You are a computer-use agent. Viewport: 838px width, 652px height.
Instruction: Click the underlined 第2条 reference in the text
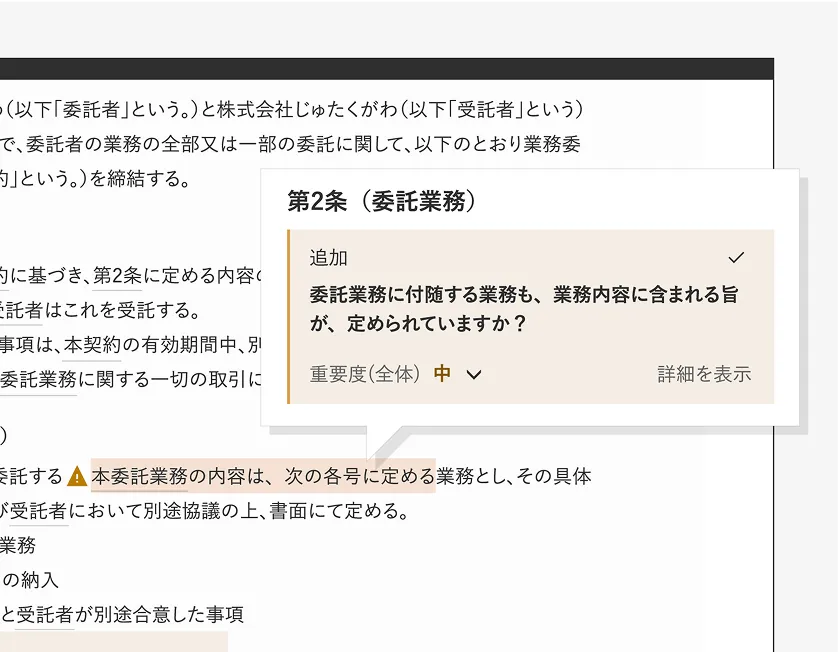[x=117, y=276]
